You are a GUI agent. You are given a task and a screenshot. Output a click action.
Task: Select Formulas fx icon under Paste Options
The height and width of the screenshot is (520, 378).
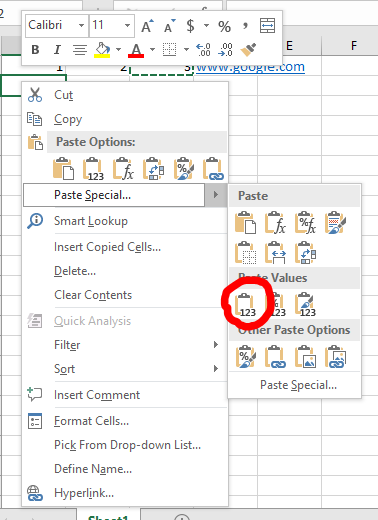click(123, 168)
